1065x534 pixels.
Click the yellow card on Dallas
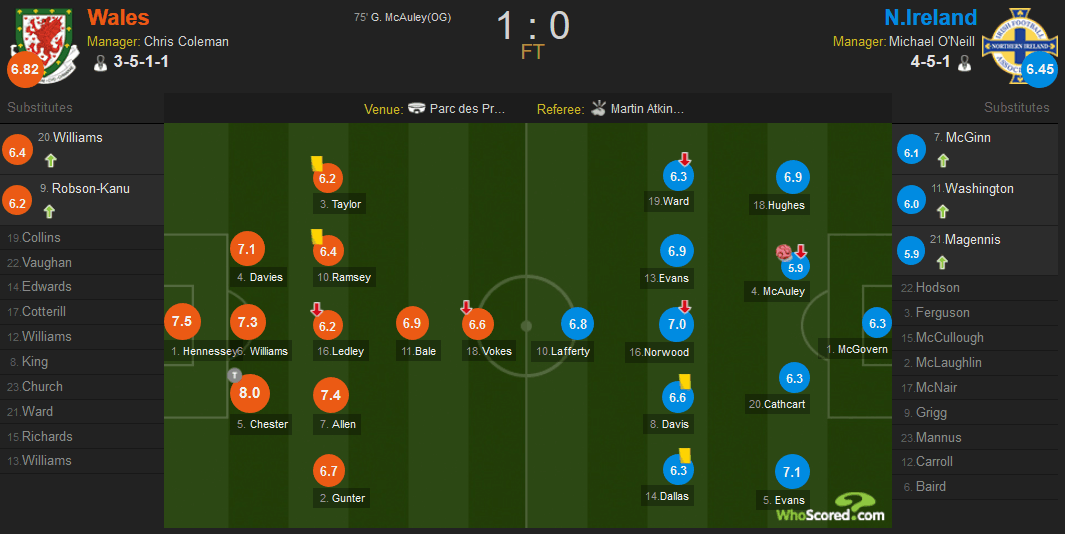[x=685, y=455]
